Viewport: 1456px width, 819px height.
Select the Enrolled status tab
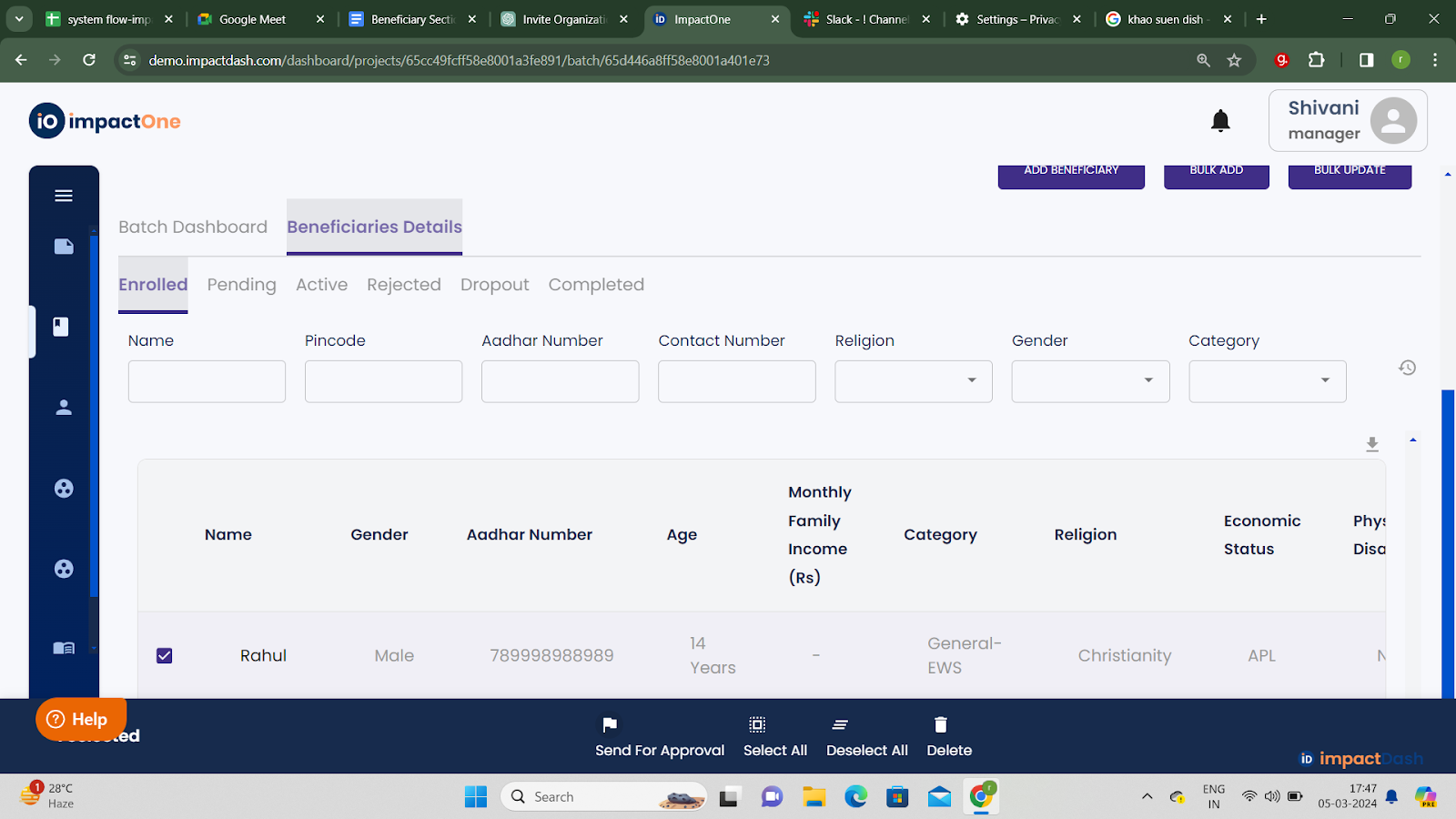(x=153, y=285)
